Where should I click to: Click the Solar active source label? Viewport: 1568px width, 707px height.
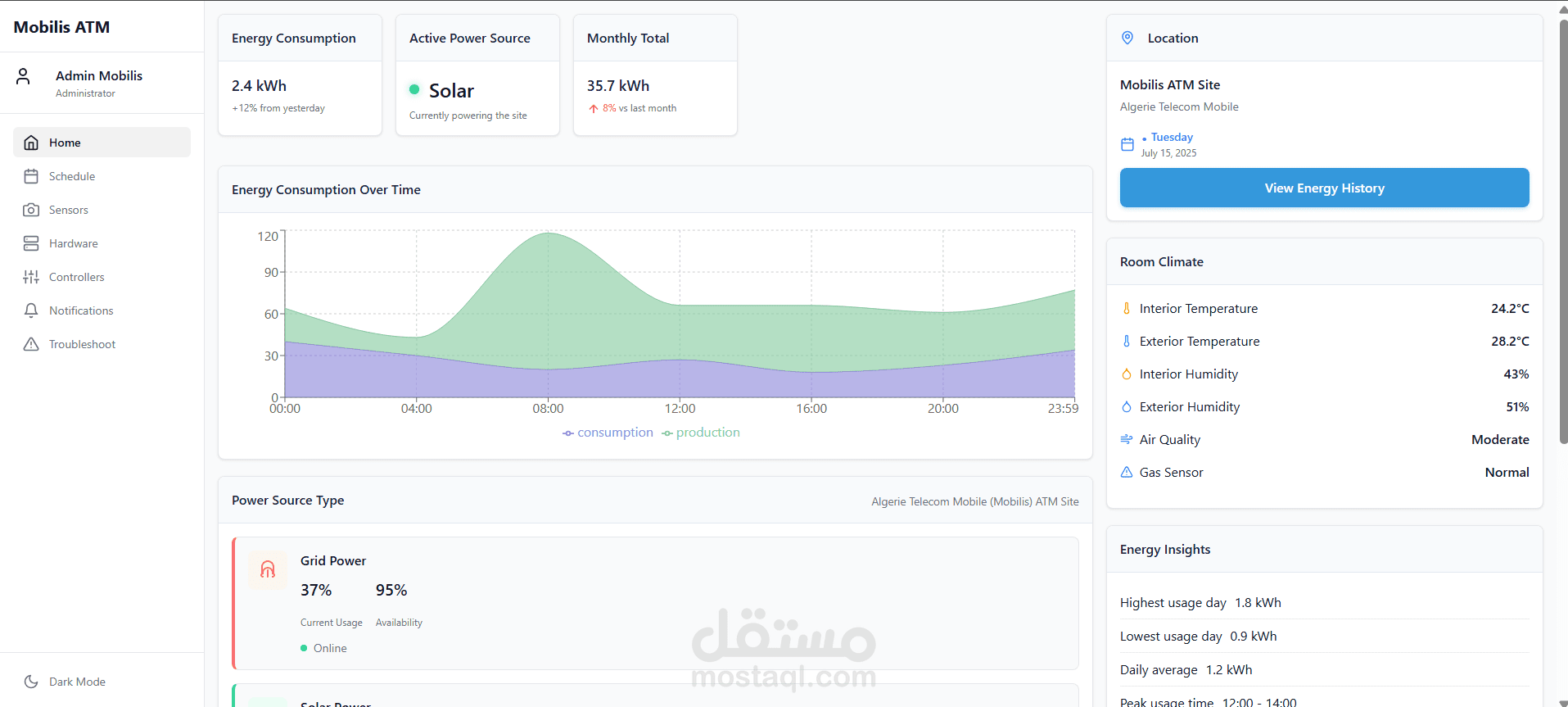tap(451, 90)
